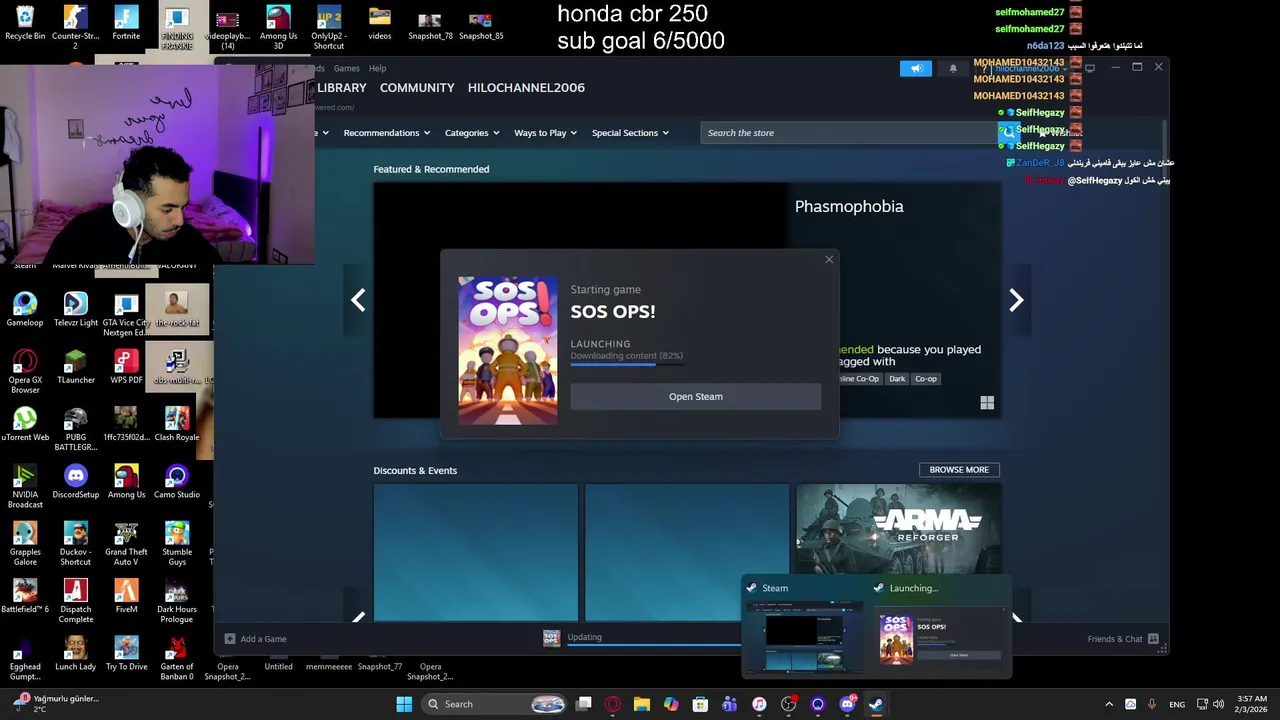Click the Updating downloads status

click(585, 637)
